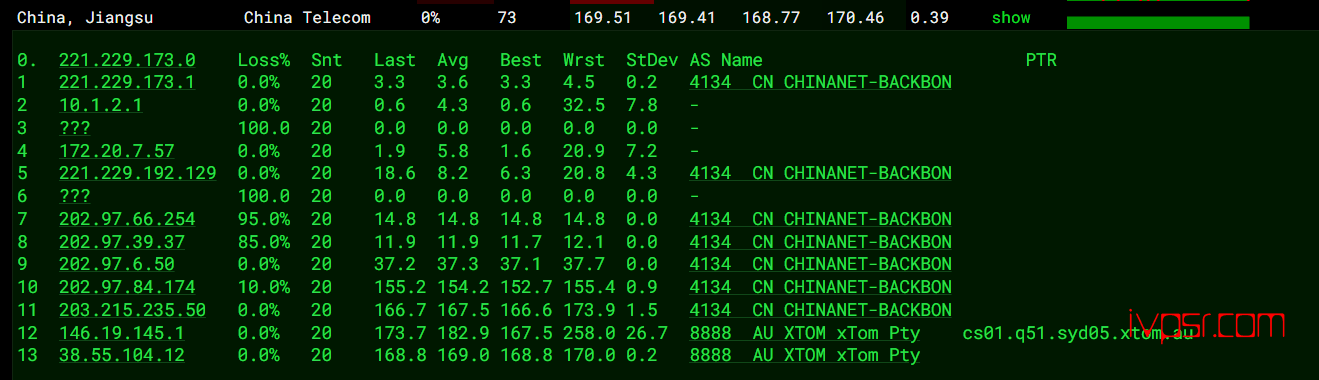
Task: Open IP link 146.19.145.1
Action: point(122,333)
